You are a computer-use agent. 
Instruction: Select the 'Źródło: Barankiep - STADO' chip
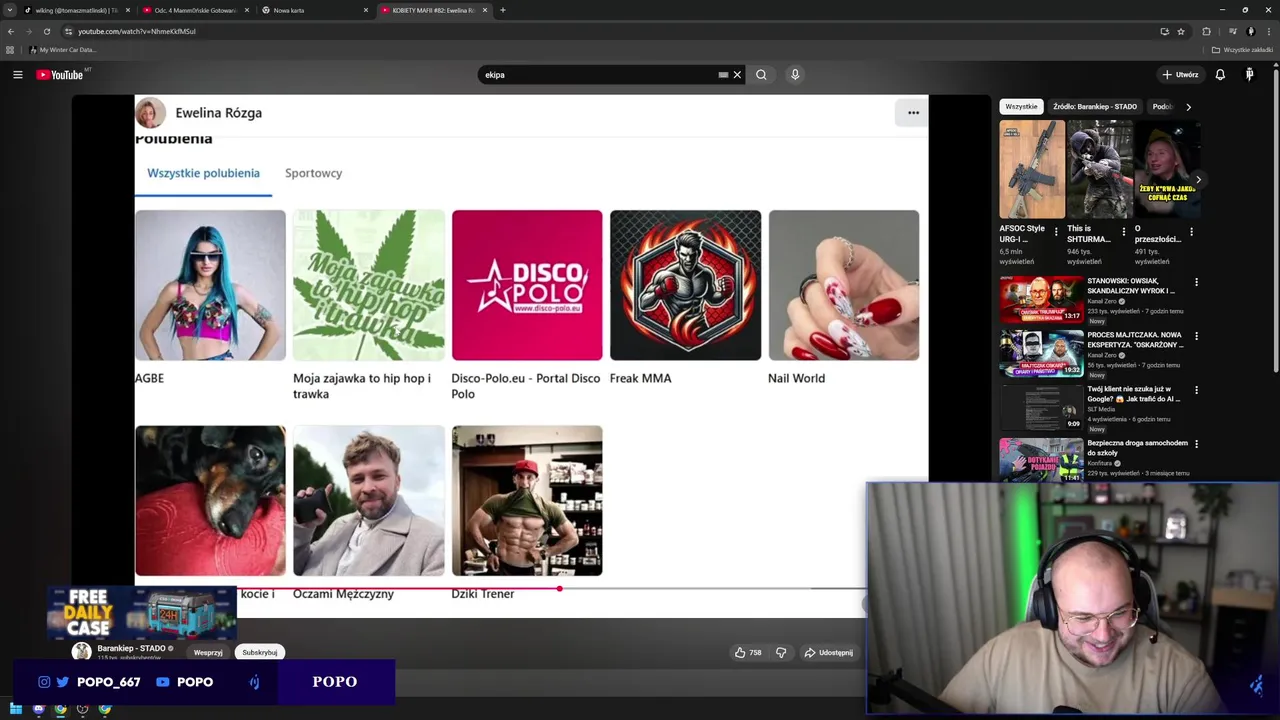click(x=1095, y=106)
